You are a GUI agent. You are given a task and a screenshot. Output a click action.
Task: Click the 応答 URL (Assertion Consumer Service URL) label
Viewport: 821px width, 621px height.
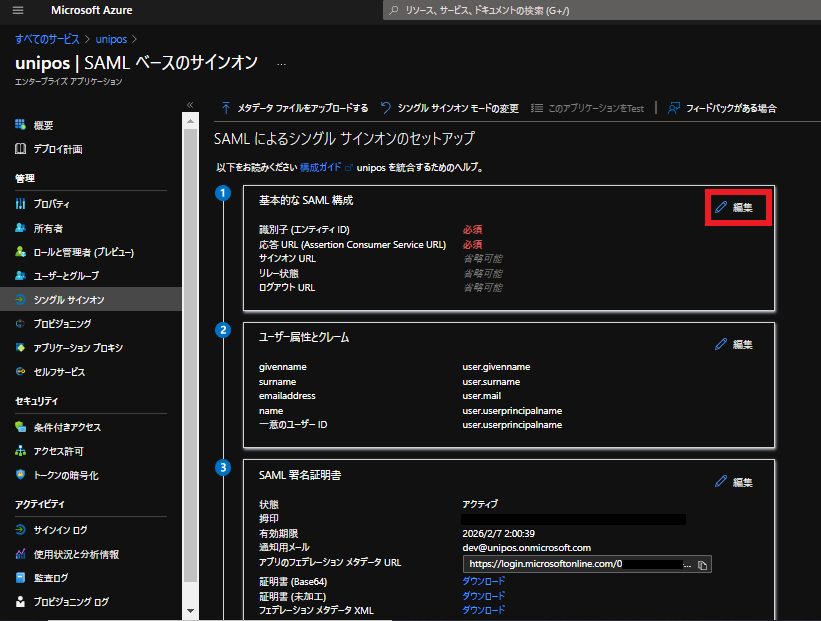coord(352,244)
